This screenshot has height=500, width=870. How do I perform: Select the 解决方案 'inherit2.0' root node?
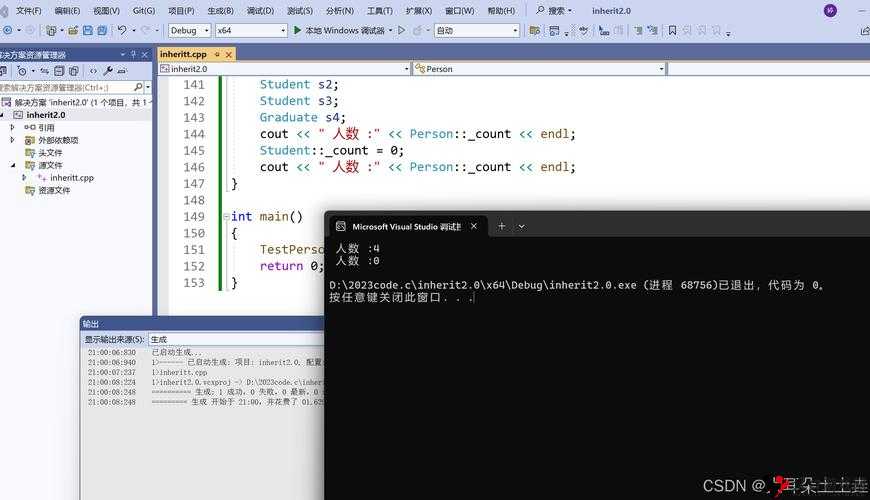point(79,103)
